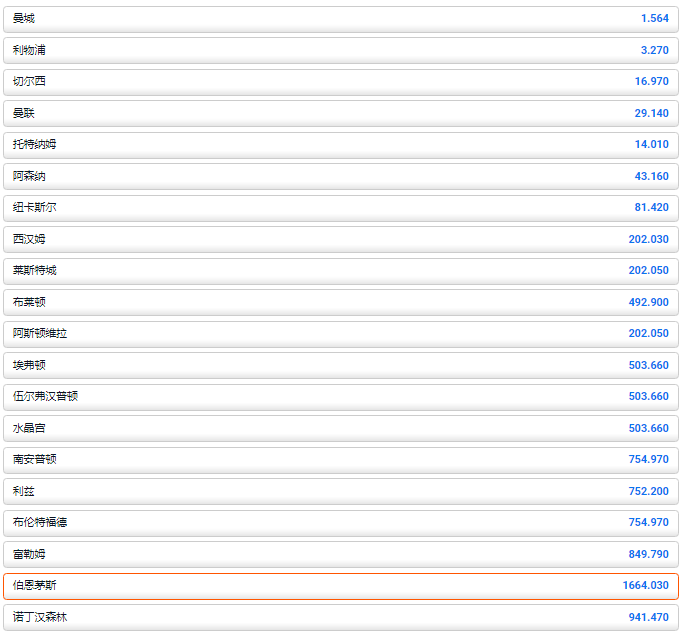Select the 托特纳姆 team name
This screenshot has width=687, height=639.
35,144
